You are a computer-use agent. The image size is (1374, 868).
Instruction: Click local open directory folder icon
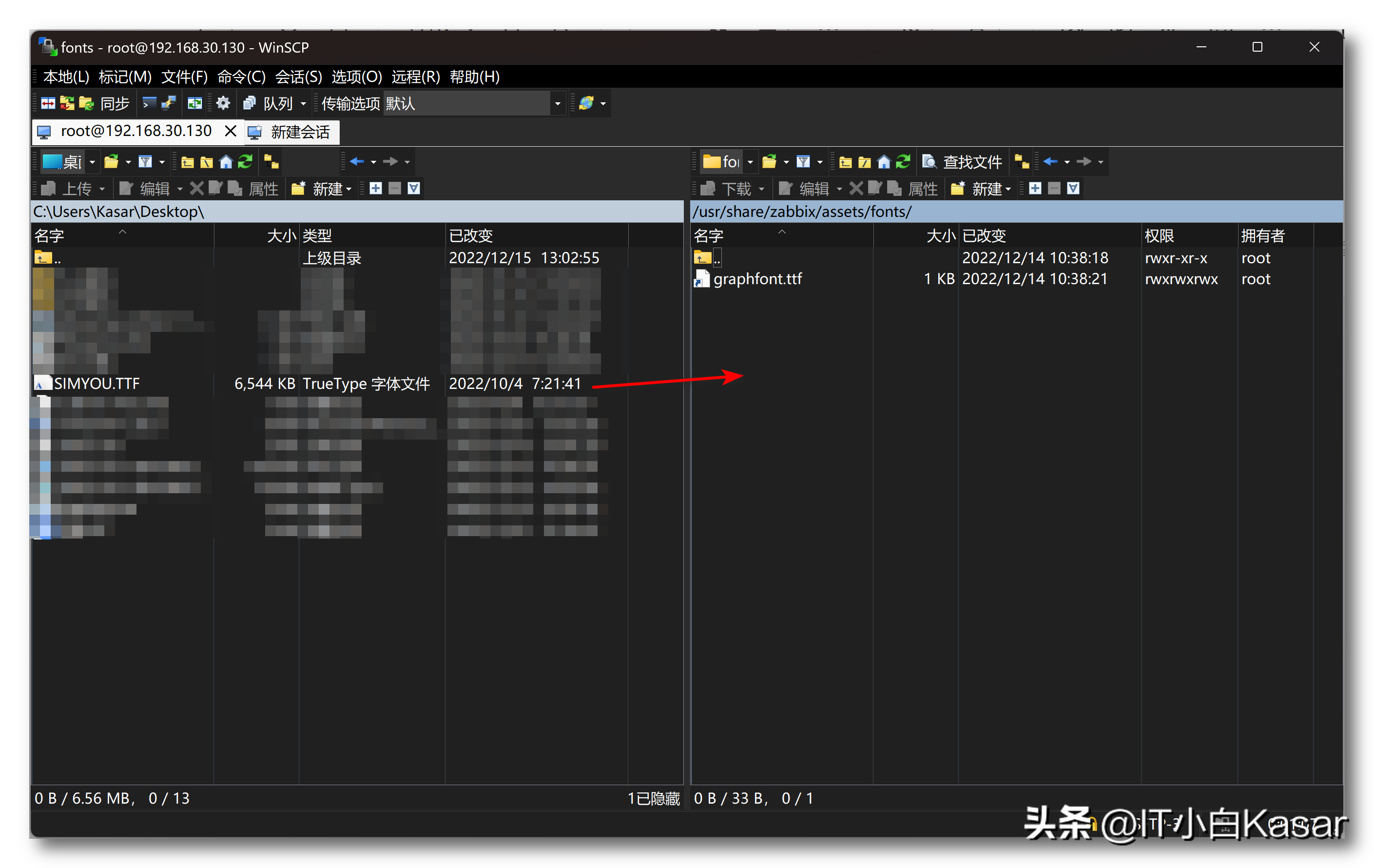tap(112, 162)
